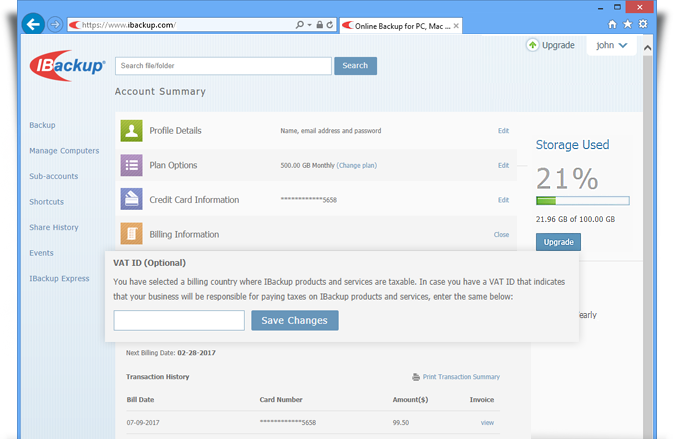Open Backup in the sidebar
This screenshot has width=674, height=439.
tap(42, 125)
